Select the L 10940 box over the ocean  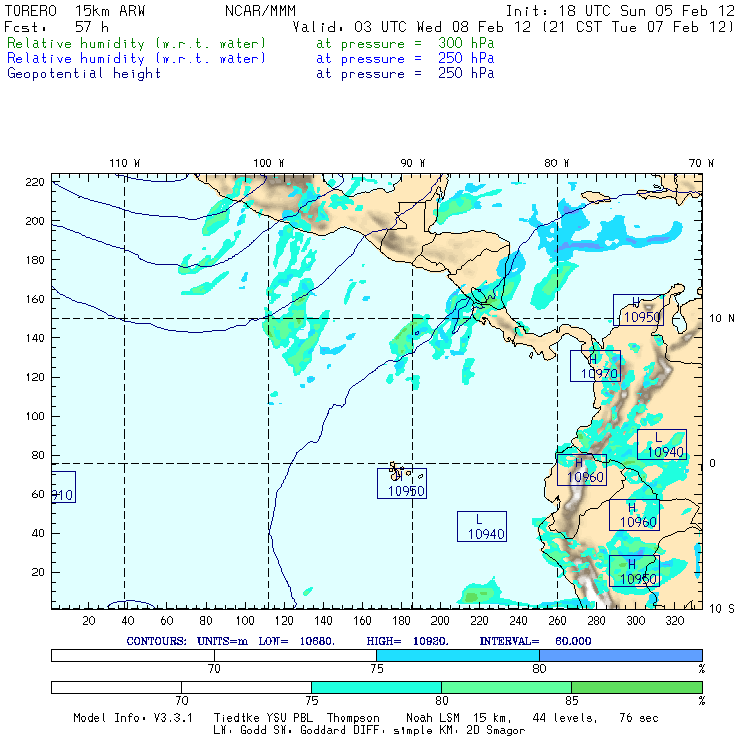481,526
